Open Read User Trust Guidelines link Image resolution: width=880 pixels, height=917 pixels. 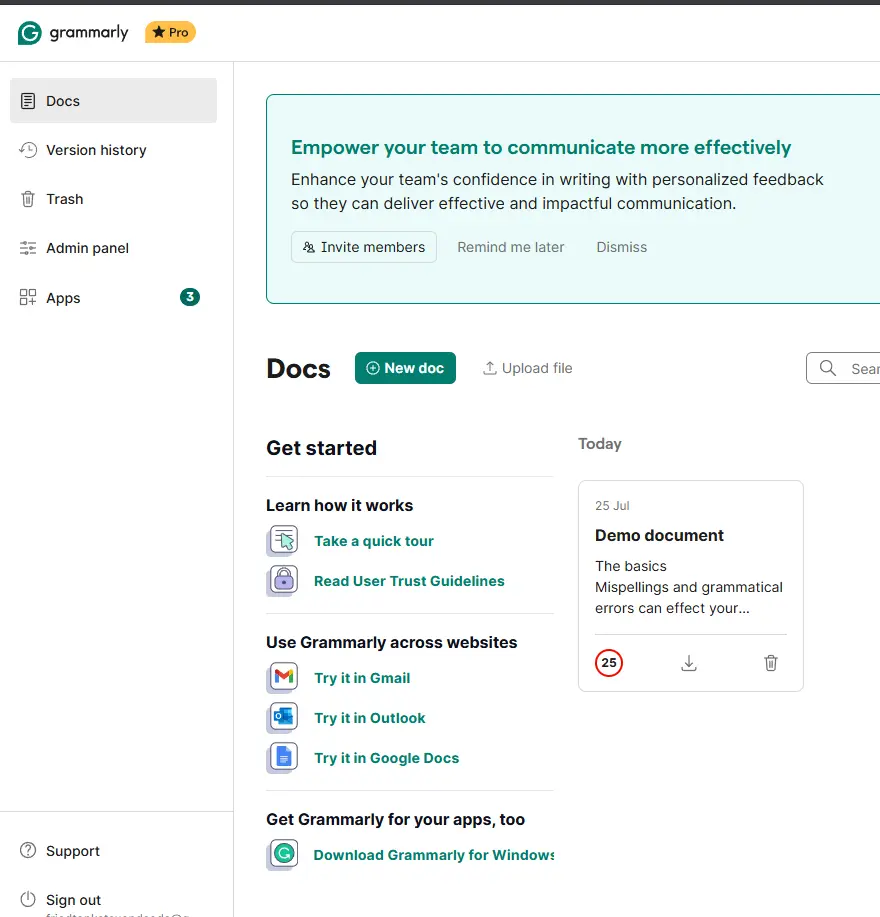[x=409, y=581]
